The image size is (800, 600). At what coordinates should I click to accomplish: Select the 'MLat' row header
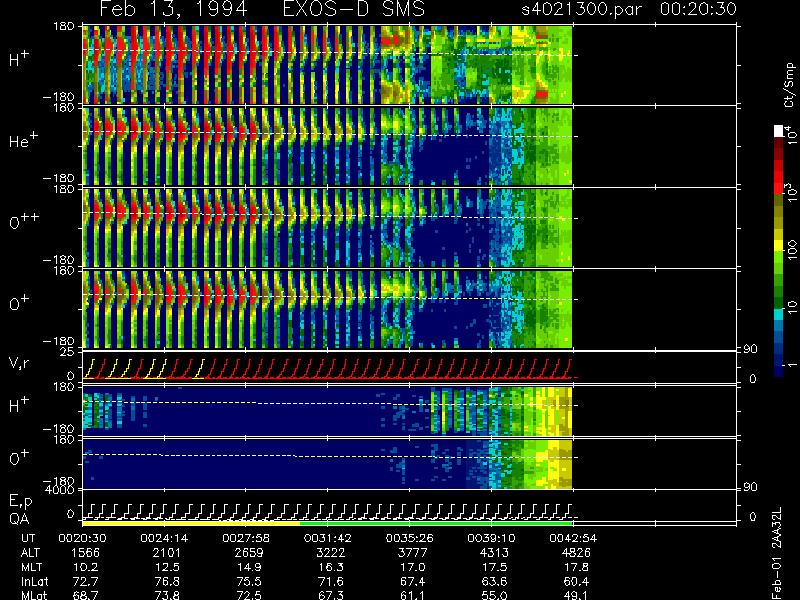tap(35, 595)
